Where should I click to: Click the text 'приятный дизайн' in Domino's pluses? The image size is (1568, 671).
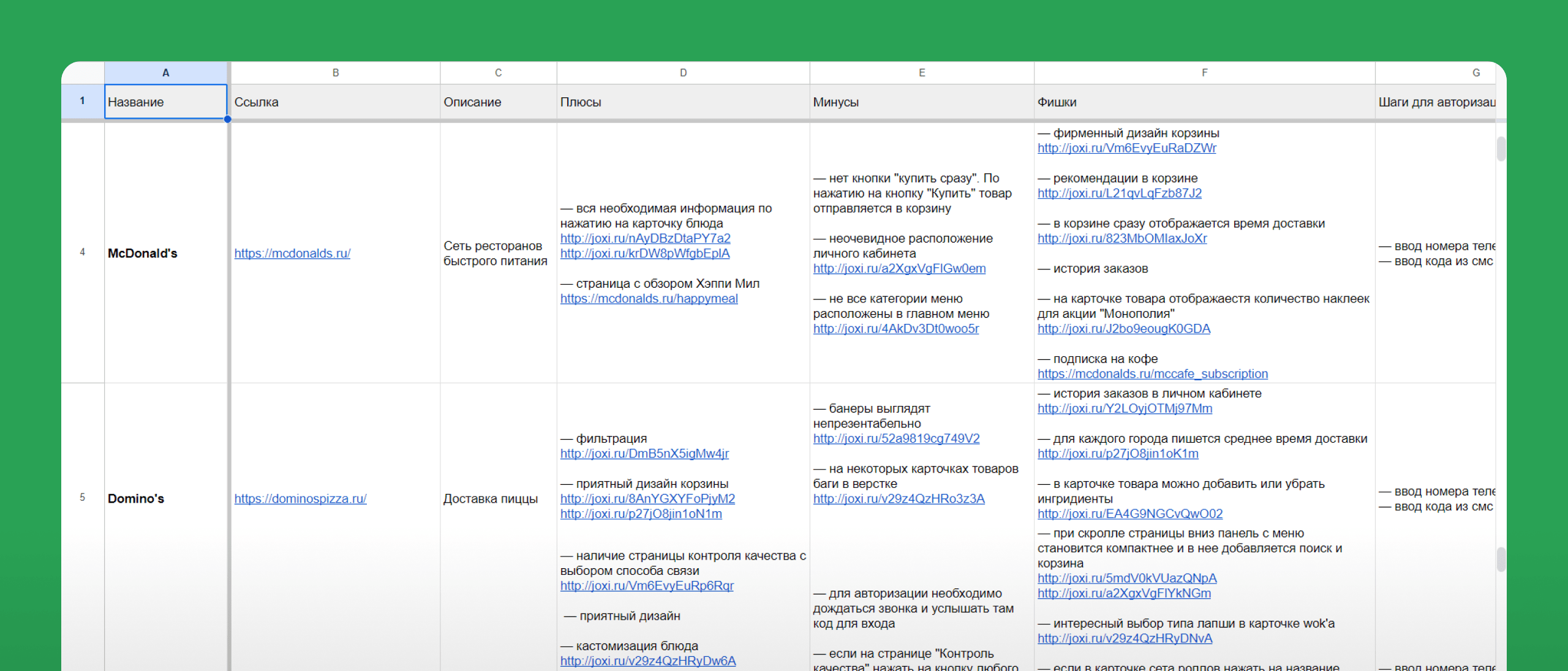630,616
